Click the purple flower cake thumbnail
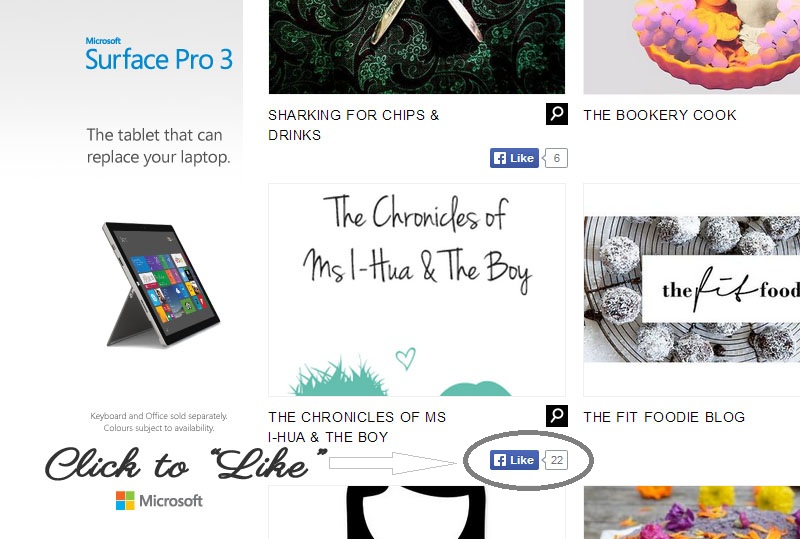Viewport: 800px width, 539px height. 692,512
